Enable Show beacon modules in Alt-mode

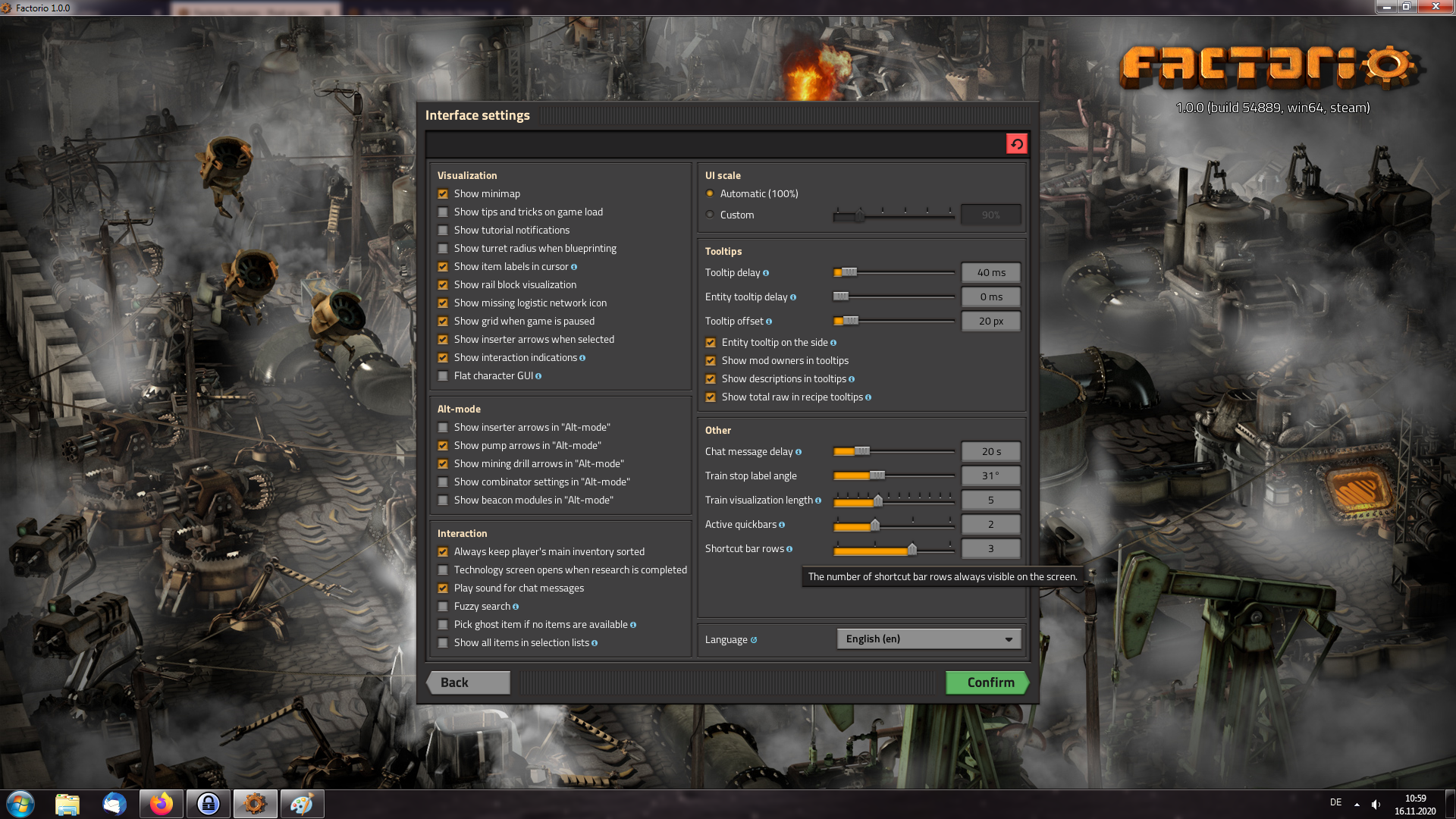pyautogui.click(x=443, y=500)
